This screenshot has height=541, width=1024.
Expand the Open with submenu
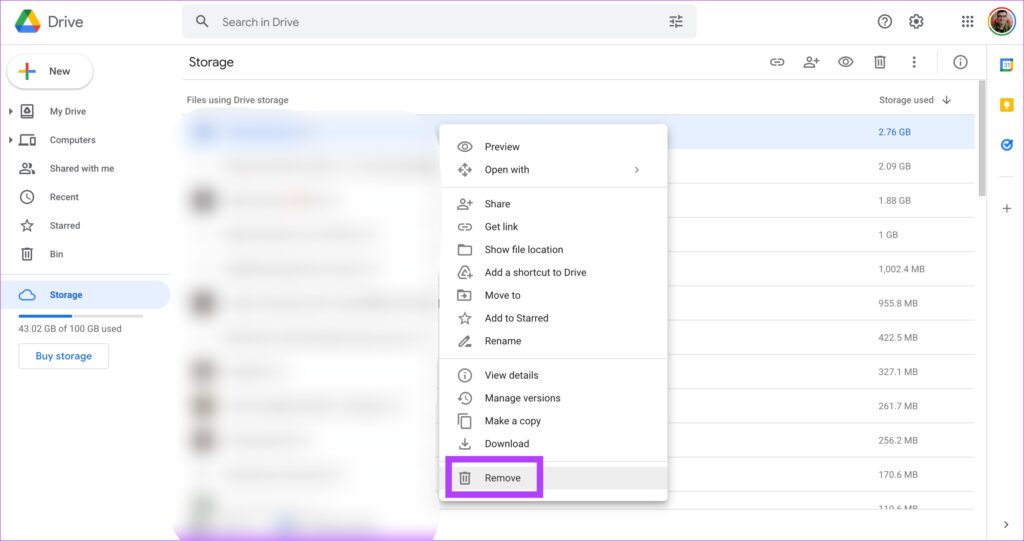point(637,170)
